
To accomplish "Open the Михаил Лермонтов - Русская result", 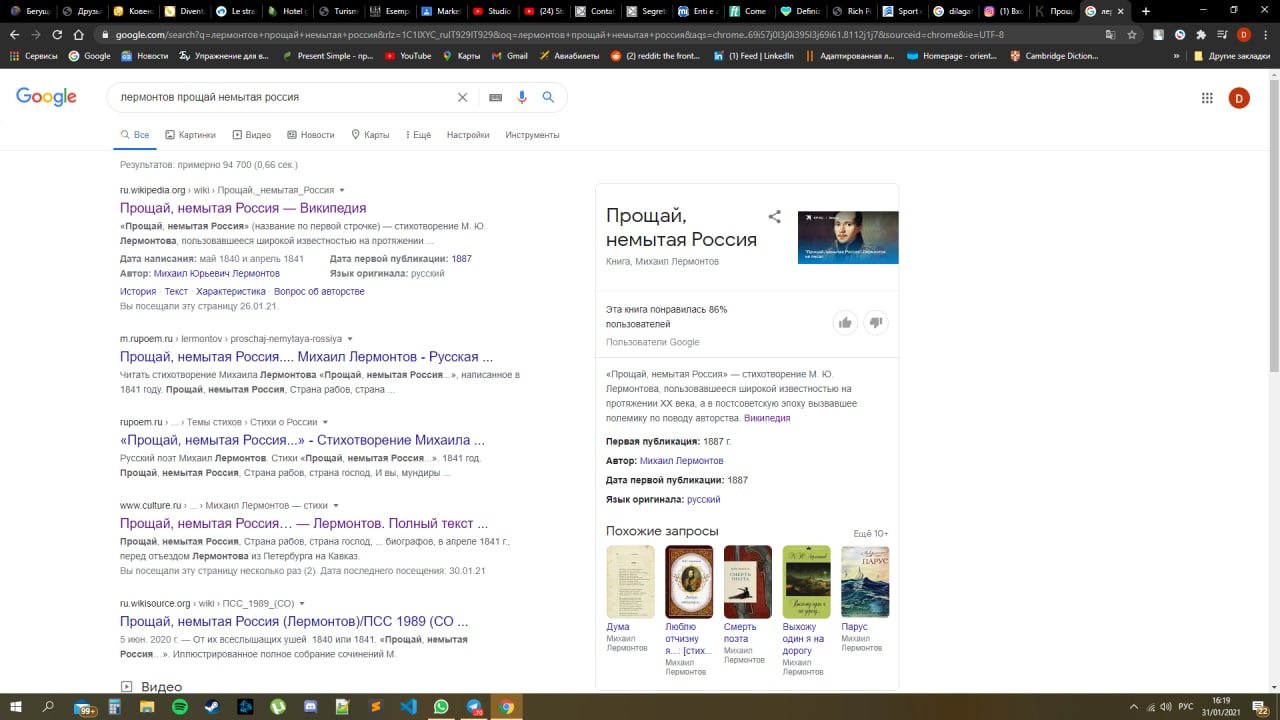I will click(x=306, y=356).
